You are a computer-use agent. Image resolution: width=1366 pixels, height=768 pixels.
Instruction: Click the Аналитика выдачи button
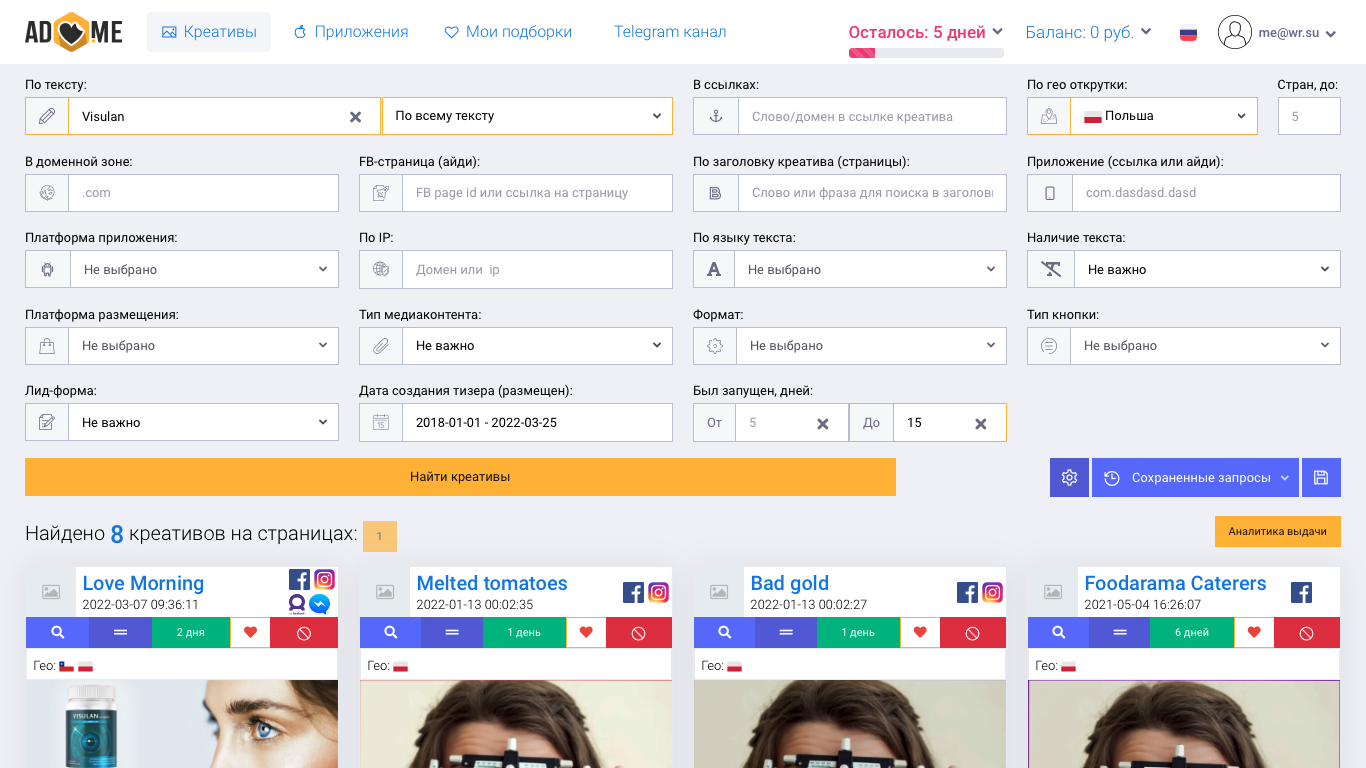(1278, 531)
